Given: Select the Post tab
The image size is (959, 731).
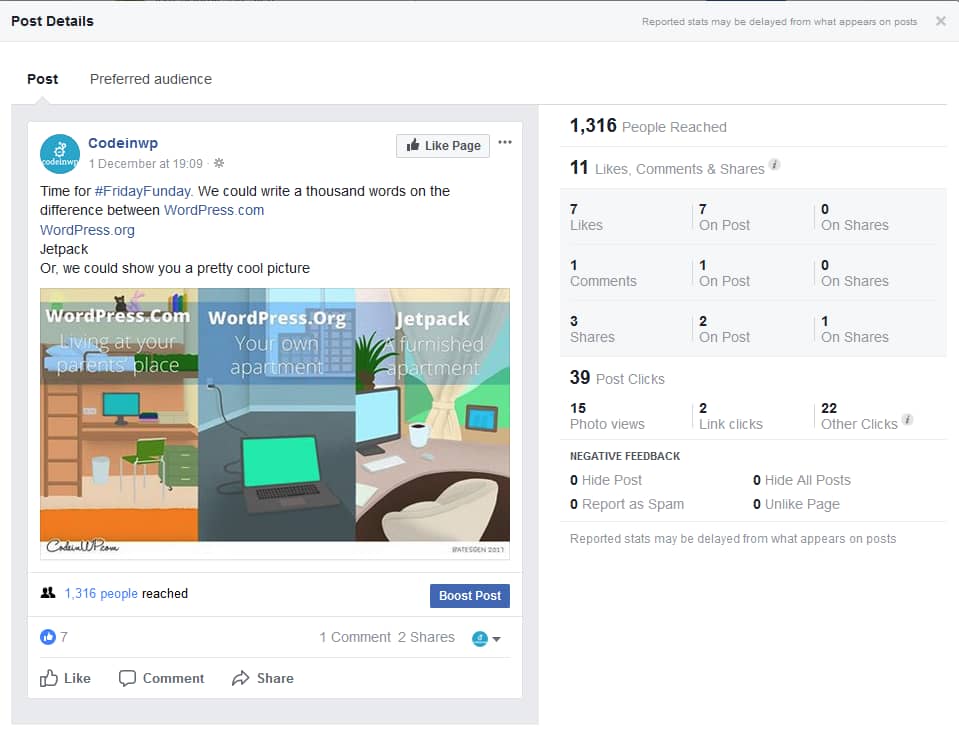Looking at the screenshot, I should click(x=42, y=79).
